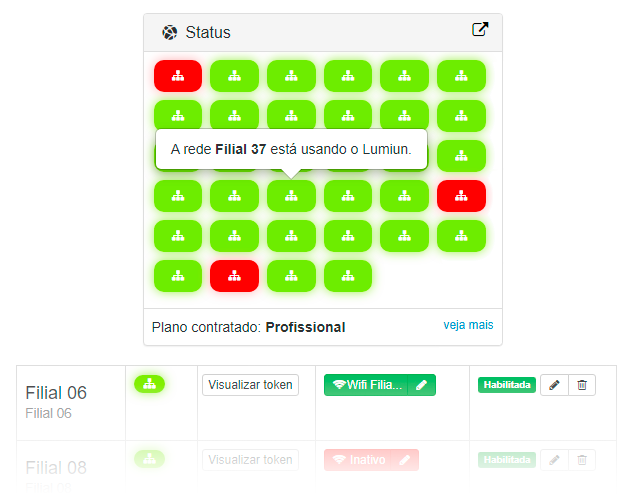The width and height of the screenshot is (635, 500).
Task: Click the network tile under the tooltip arrow
Action: (291, 196)
